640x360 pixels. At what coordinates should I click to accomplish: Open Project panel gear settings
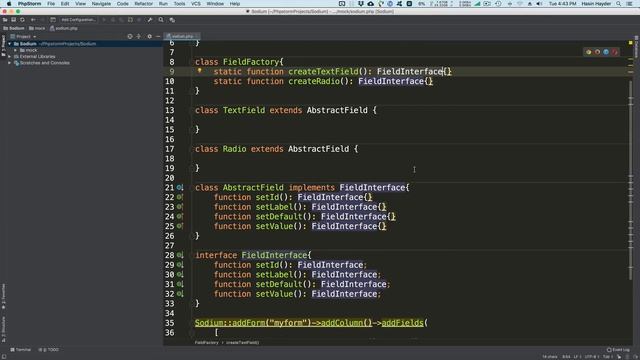pyautogui.click(x=149, y=36)
